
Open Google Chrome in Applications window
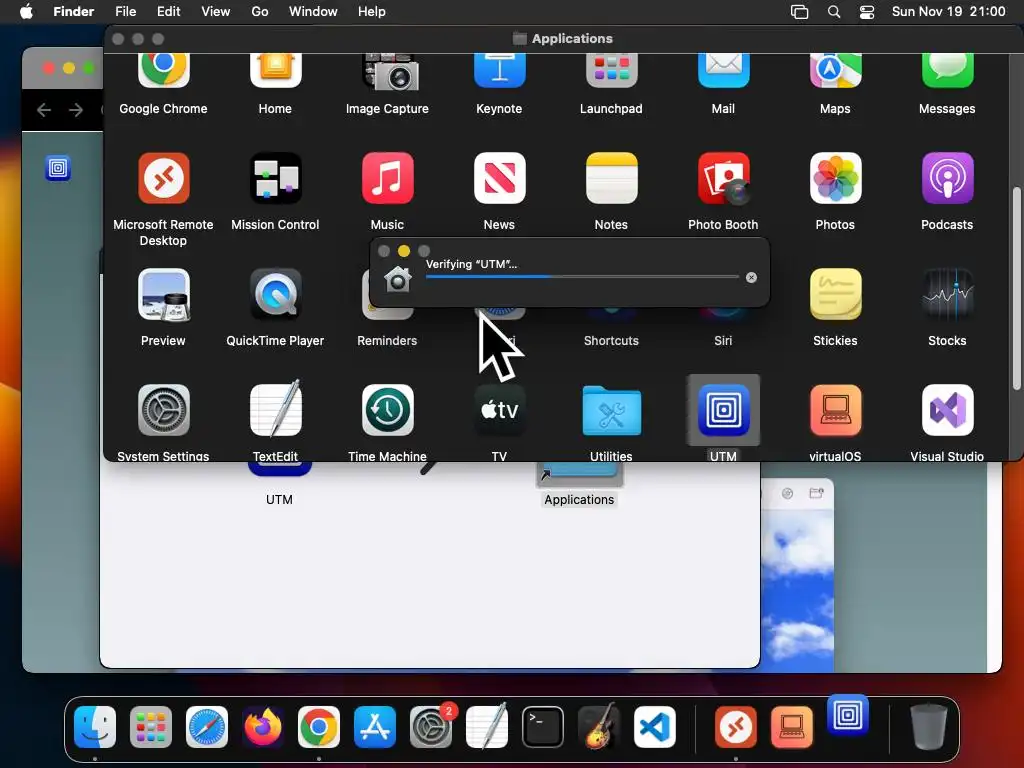pos(163,71)
